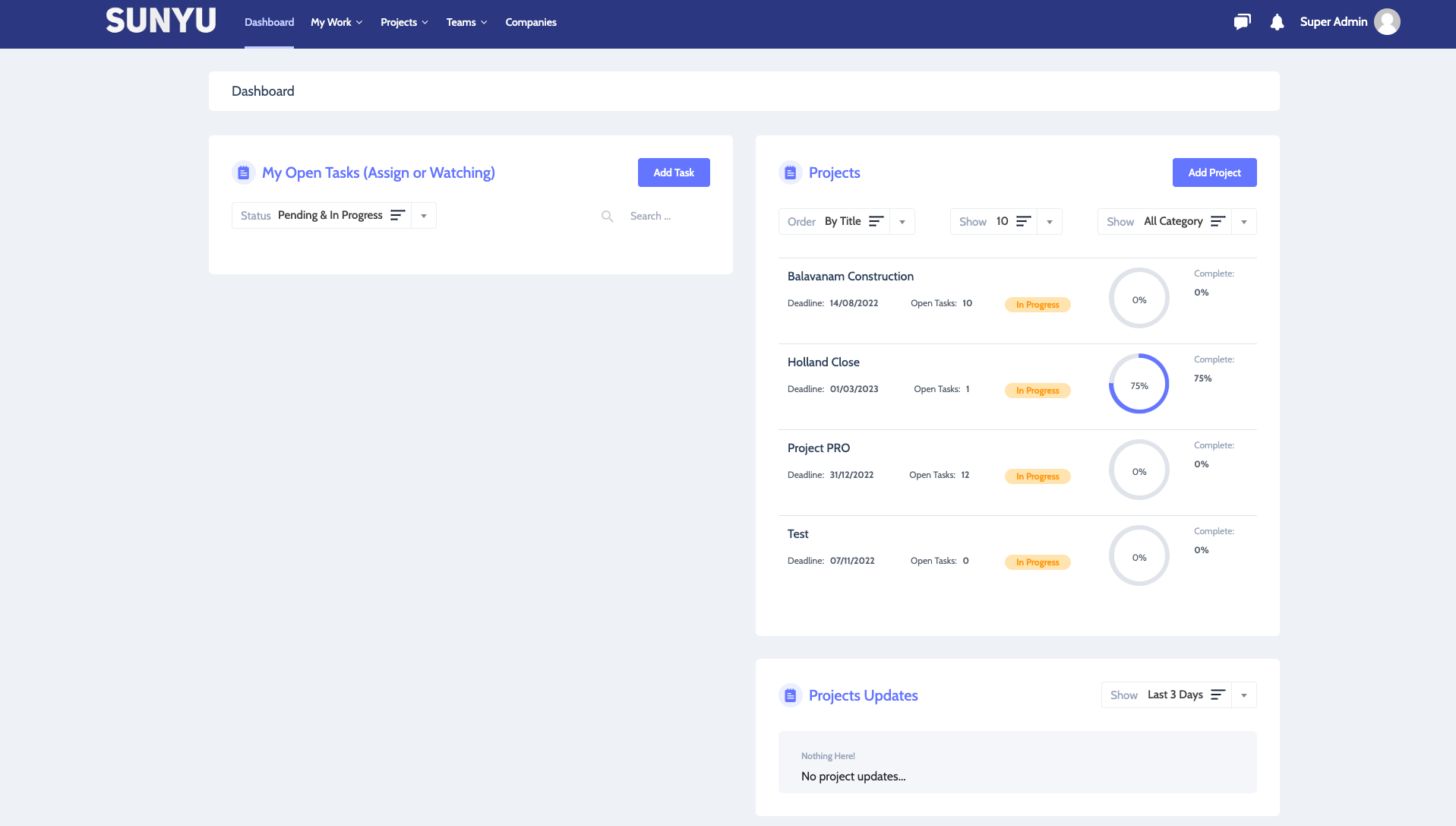Viewport: 1456px width, 826px height.
Task: Expand the Projects menu in navbar
Action: tap(404, 22)
